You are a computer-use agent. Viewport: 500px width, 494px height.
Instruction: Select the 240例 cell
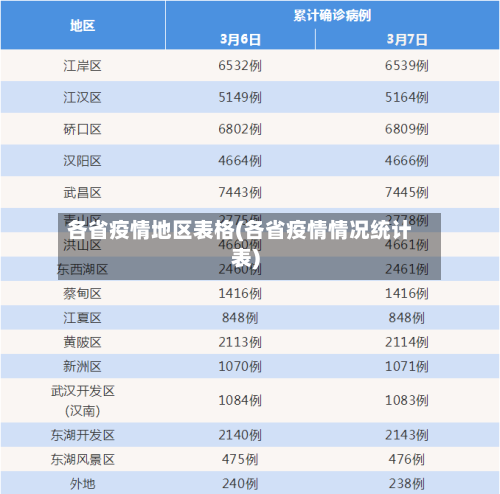click(240, 484)
